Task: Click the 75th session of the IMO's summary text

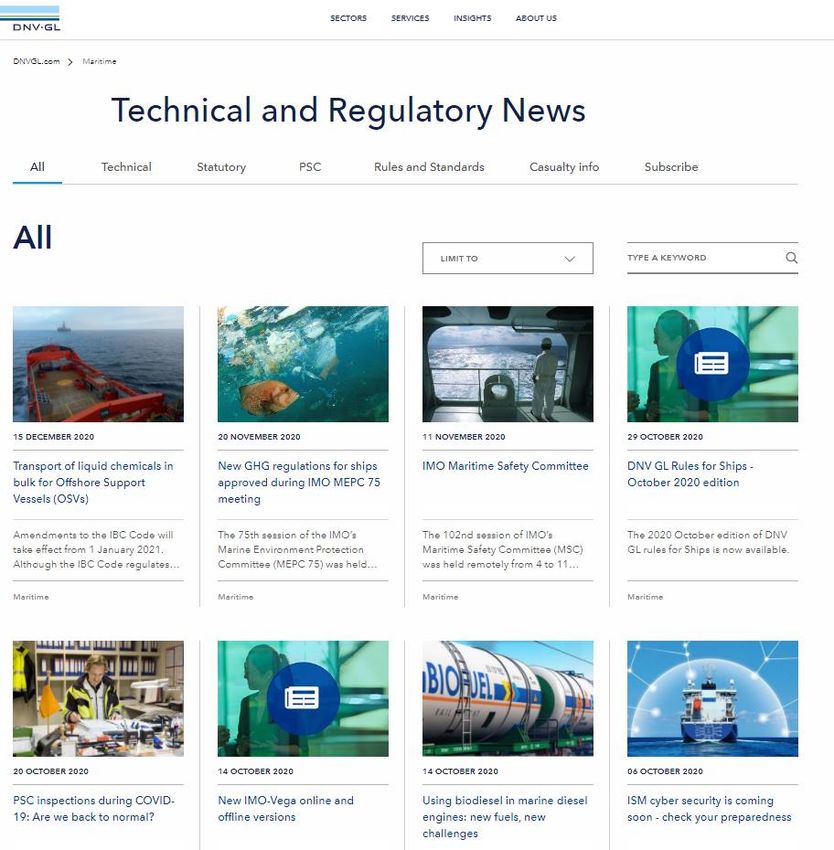Action: tap(297, 550)
